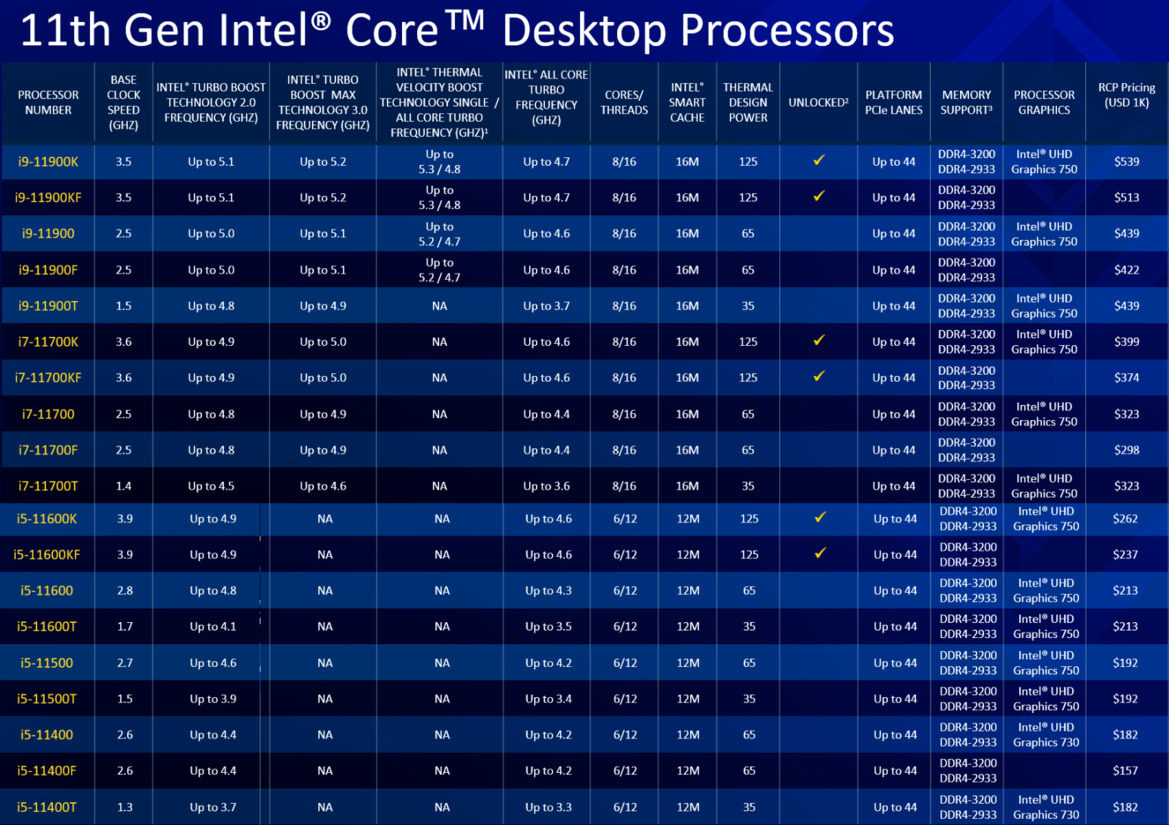The image size is (1169, 825).
Task: Click the $298 price for i7-11700F
Action: pyautogui.click(x=1127, y=450)
